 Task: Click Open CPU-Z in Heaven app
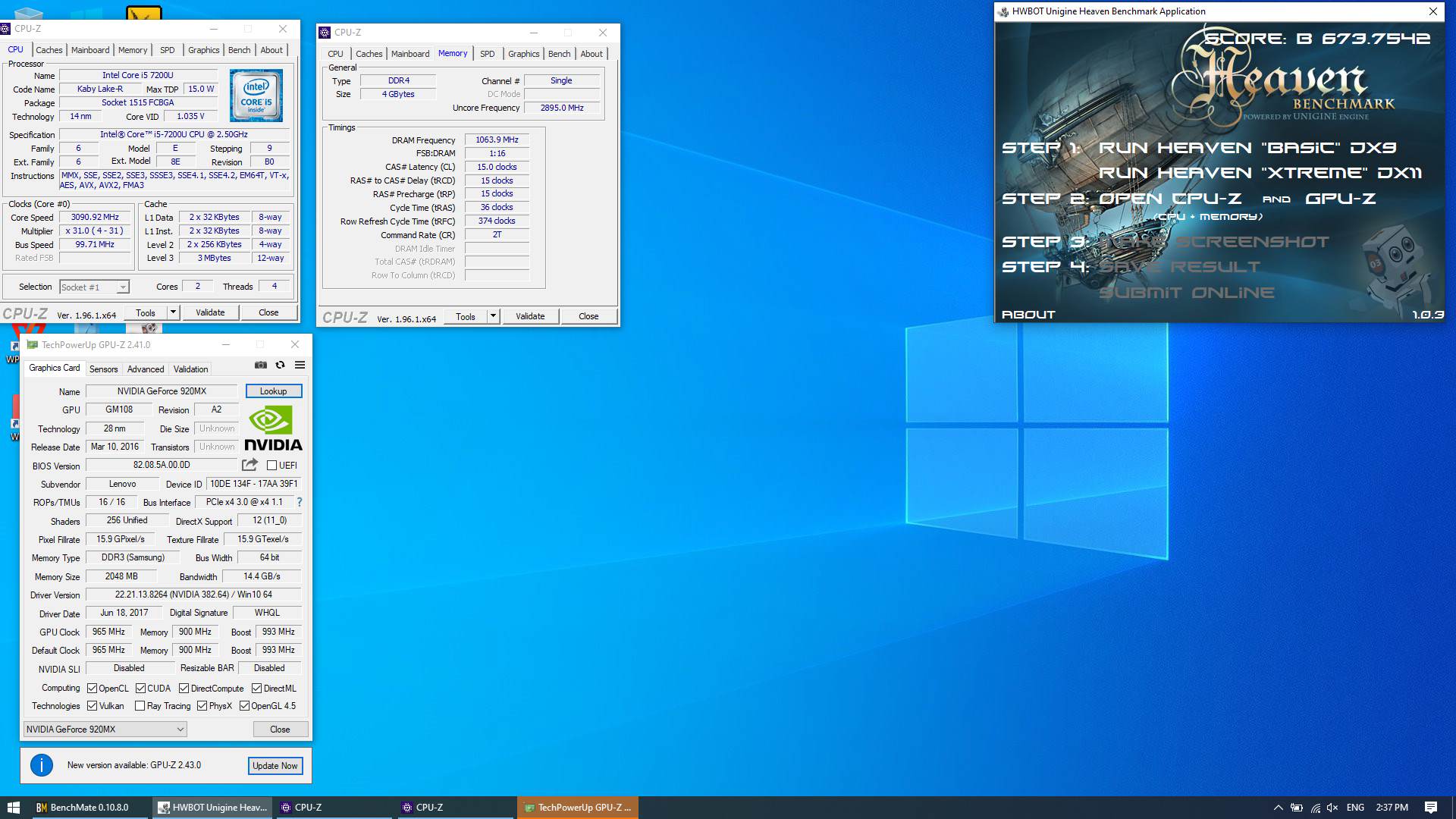click(x=1170, y=199)
